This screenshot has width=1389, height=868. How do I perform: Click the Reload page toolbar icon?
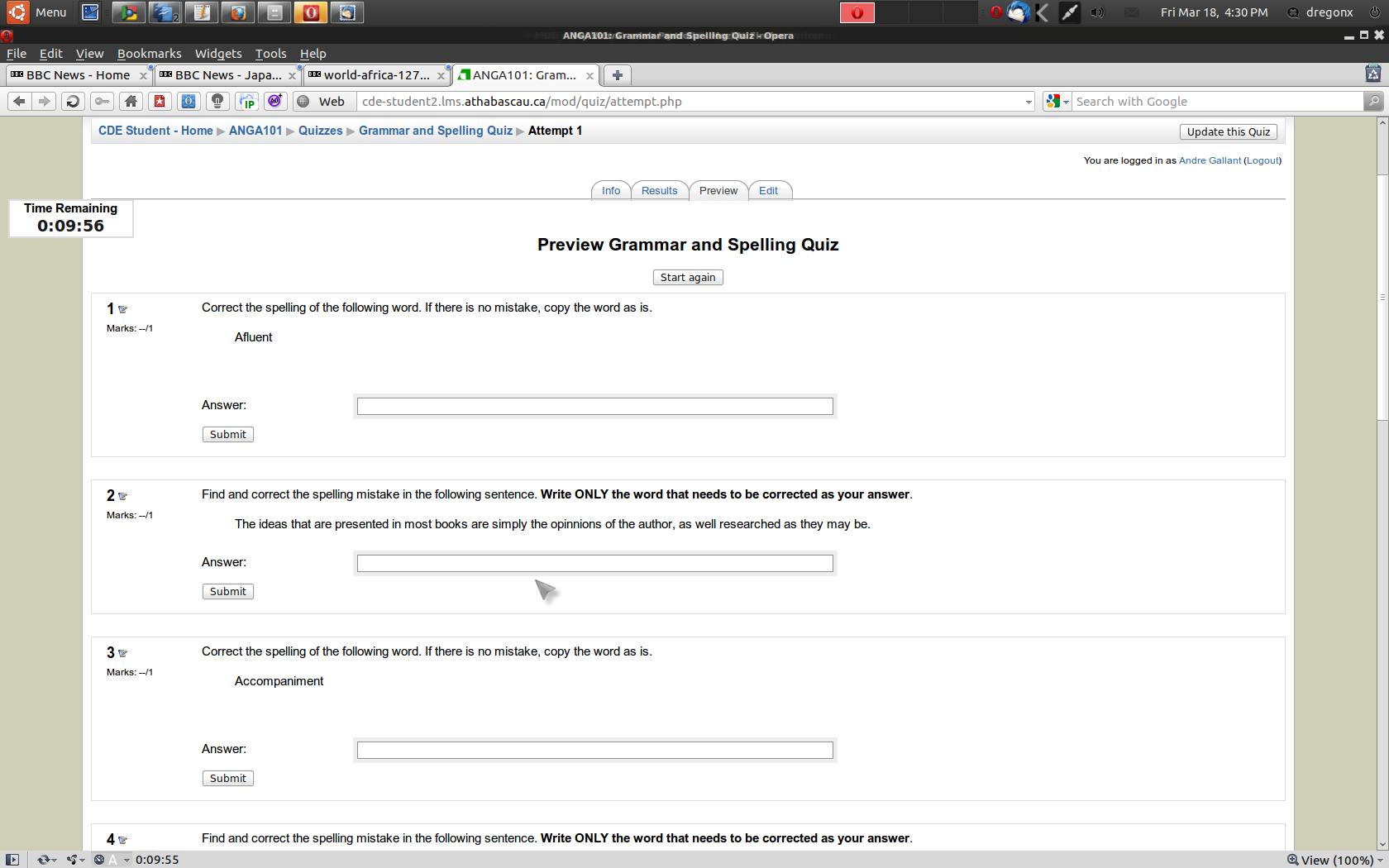tap(73, 101)
